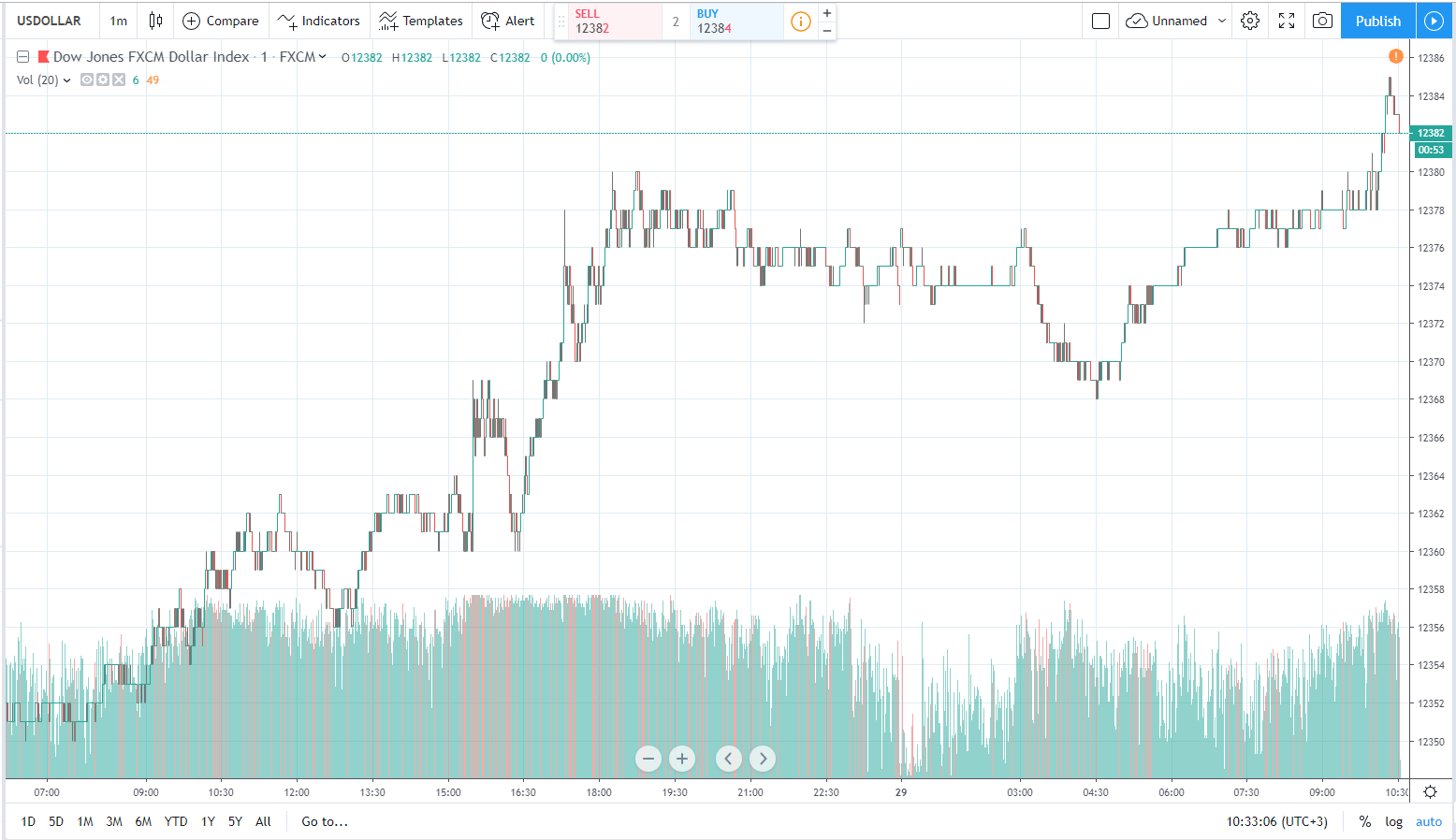This screenshot has width=1456, height=840.
Task: Click the current price label 12382
Action: pyautogui.click(x=1431, y=134)
